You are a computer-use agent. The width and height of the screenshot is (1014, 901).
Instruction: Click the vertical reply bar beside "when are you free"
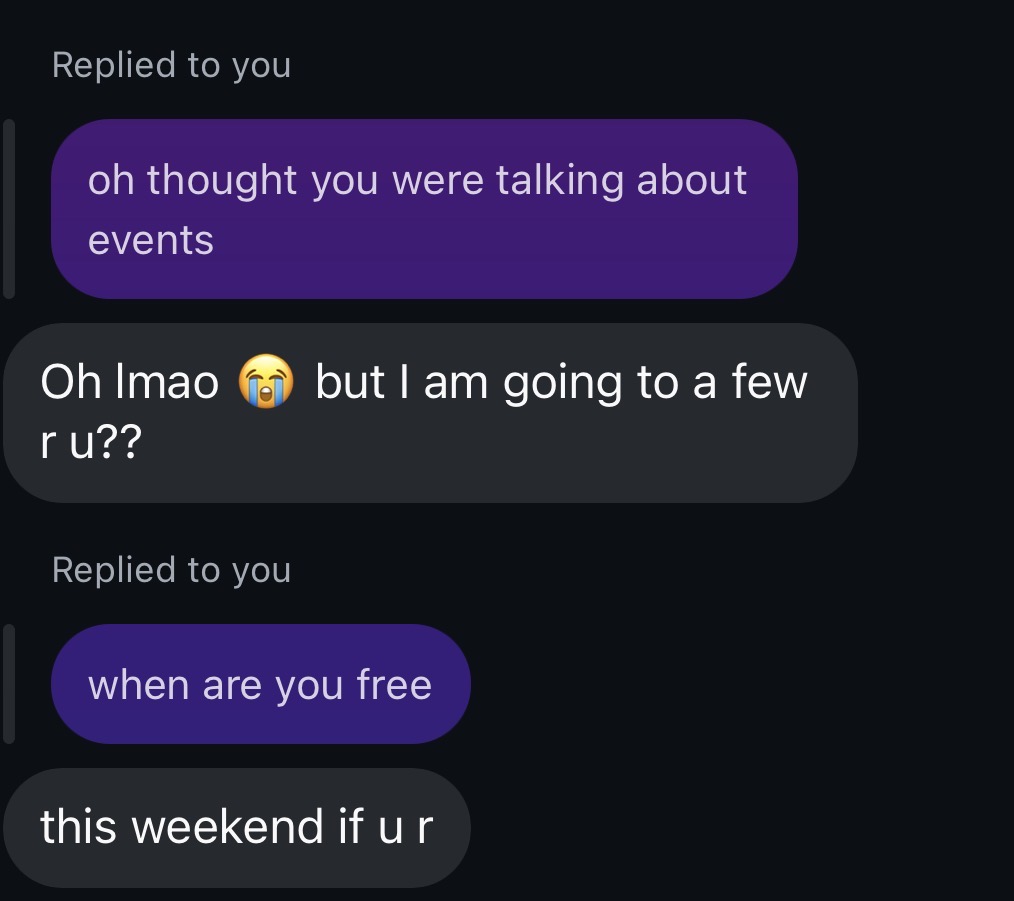(9, 685)
